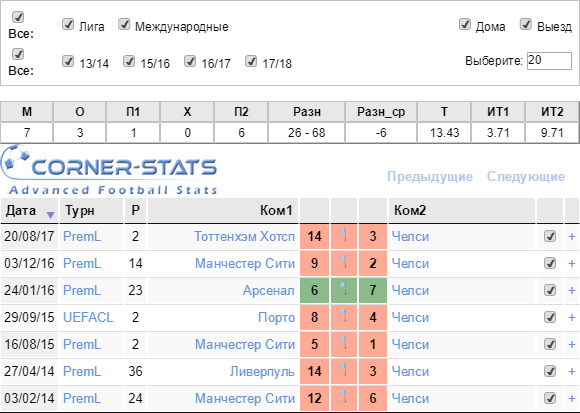Screen dimensions: 580x413
Task: Toggle the 15/16 season checkbox
Action: coord(129,61)
